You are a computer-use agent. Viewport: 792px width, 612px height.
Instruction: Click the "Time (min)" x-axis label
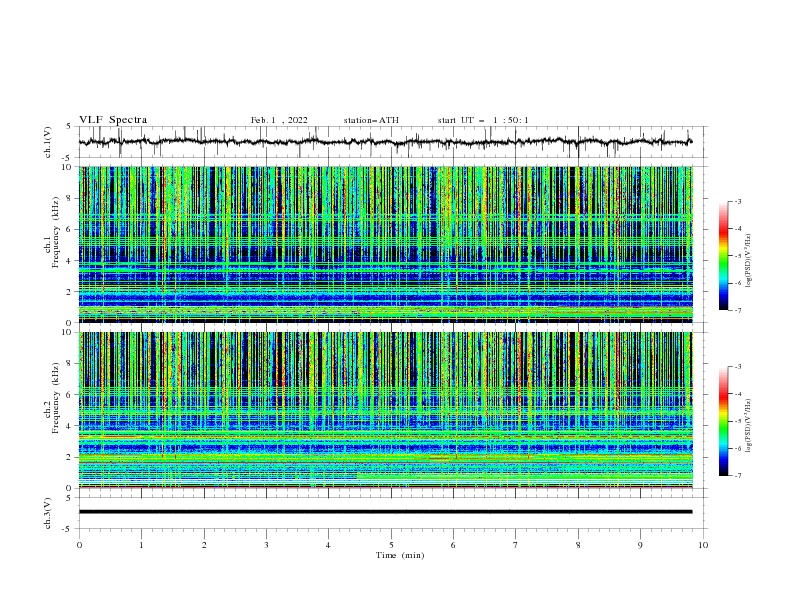point(400,555)
